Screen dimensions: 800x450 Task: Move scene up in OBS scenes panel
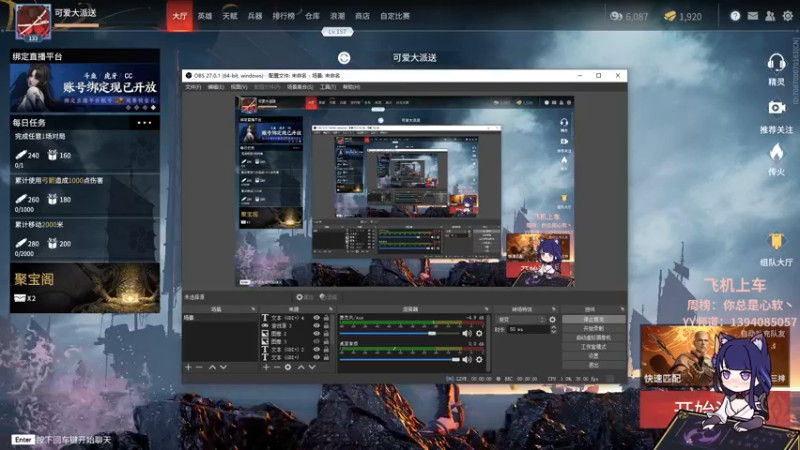pyautogui.click(x=212, y=367)
